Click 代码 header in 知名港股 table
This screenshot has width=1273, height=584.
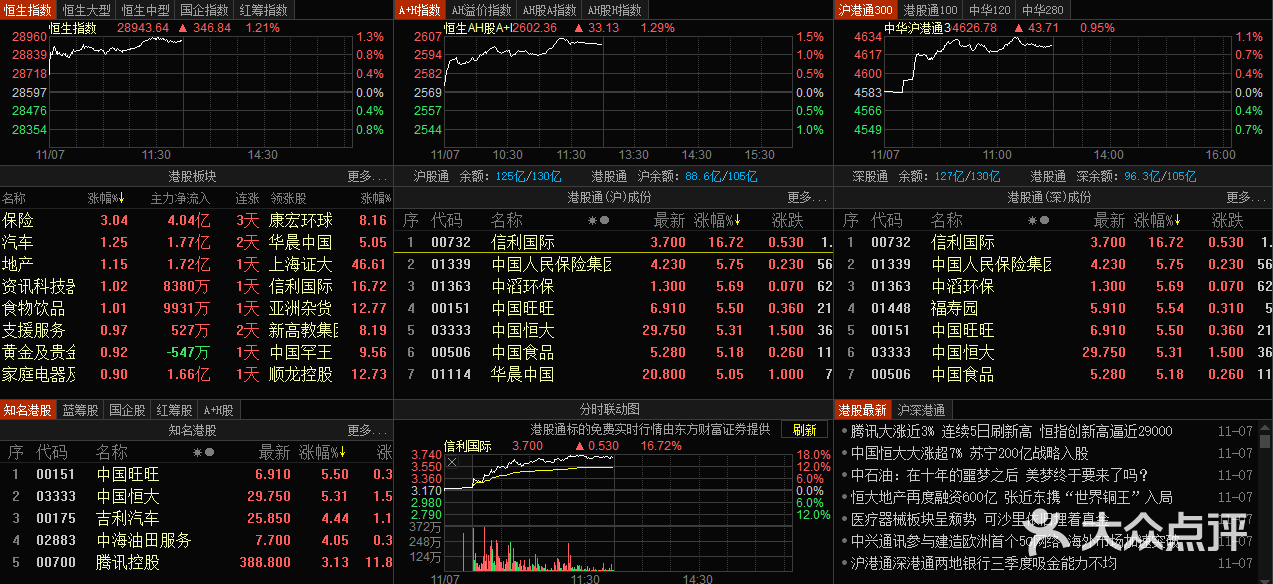[x=52, y=452]
